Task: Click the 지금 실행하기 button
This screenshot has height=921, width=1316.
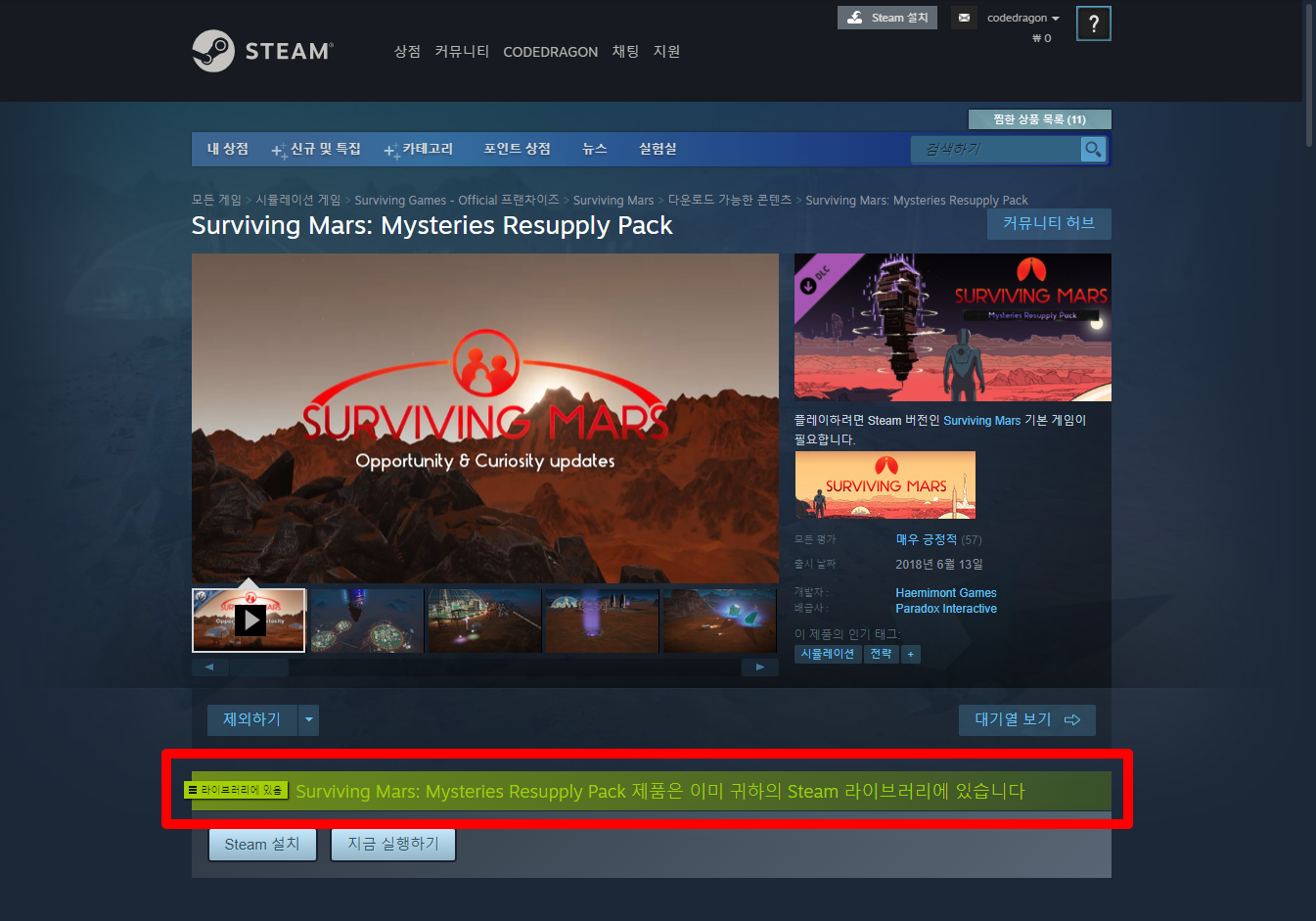Action: [x=393, y=845]
